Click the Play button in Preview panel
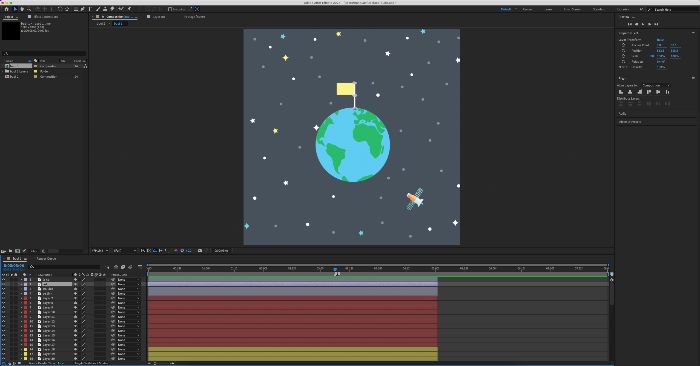The image size is (700, 366). (x=643, y=24)
